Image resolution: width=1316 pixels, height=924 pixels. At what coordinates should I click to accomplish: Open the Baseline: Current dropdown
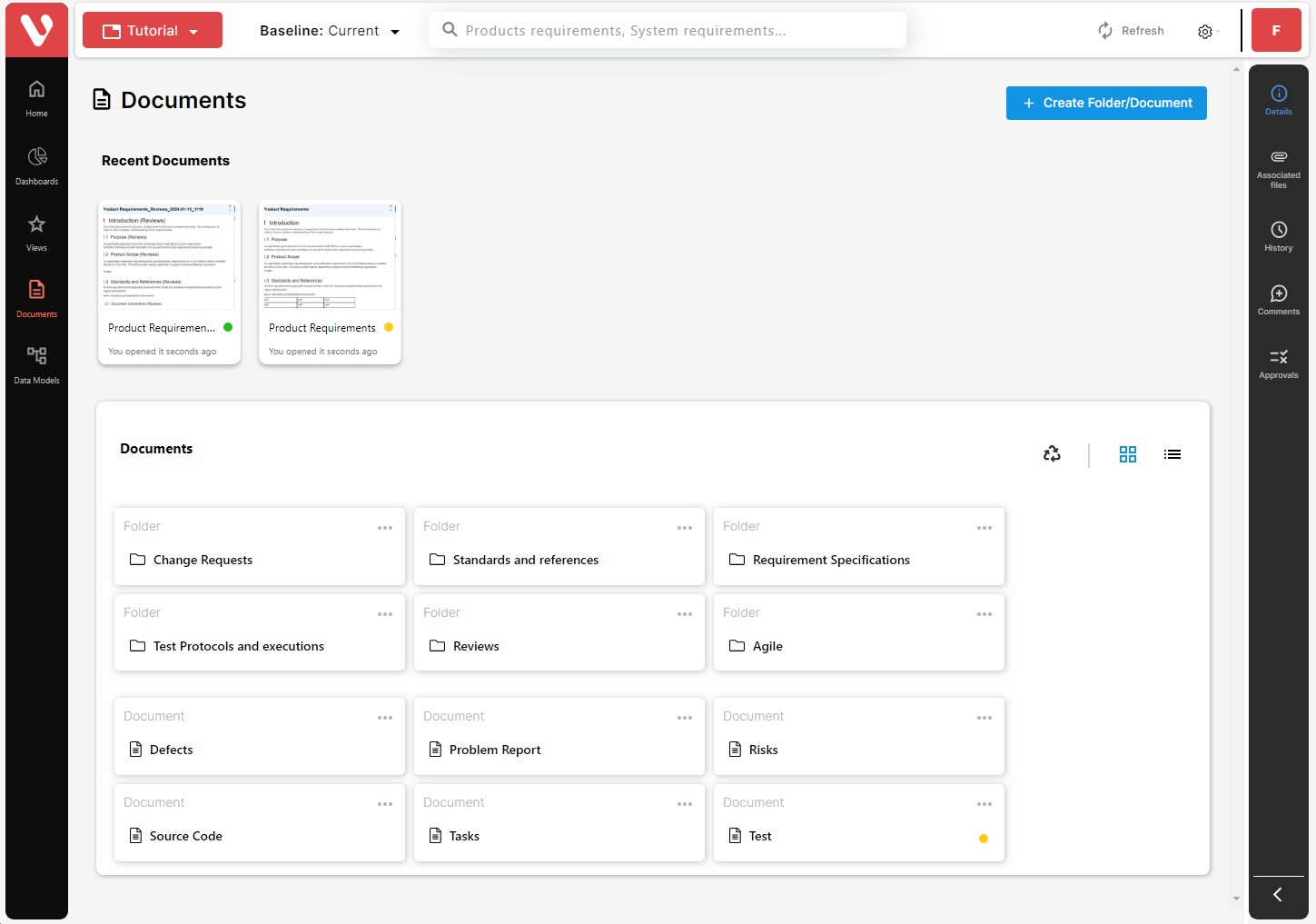[x=330, y=31]
